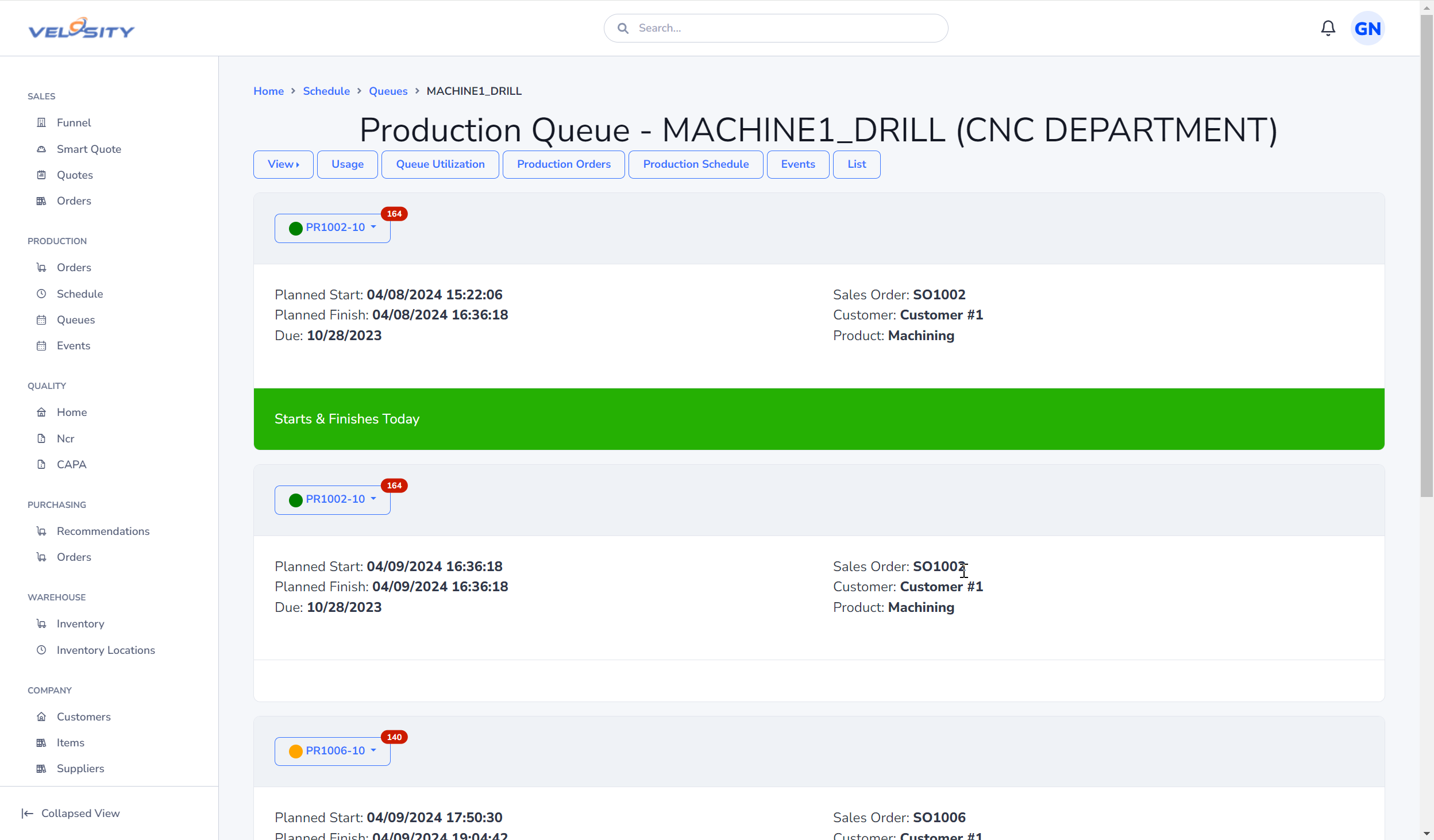This screenshot has height=840, width=1434.
Task: Click the Orders icon under Purchasing
Action: tap(41, 557)
